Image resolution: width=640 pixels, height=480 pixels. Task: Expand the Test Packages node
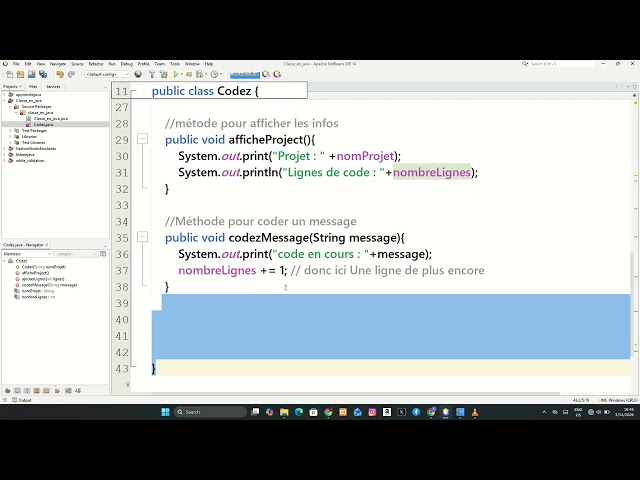point(10,131)
